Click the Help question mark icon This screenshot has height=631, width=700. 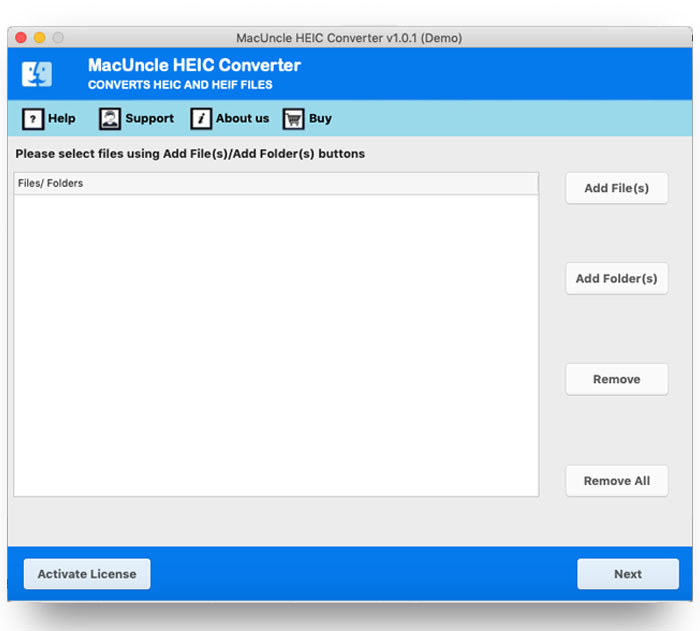pos(33,119)
